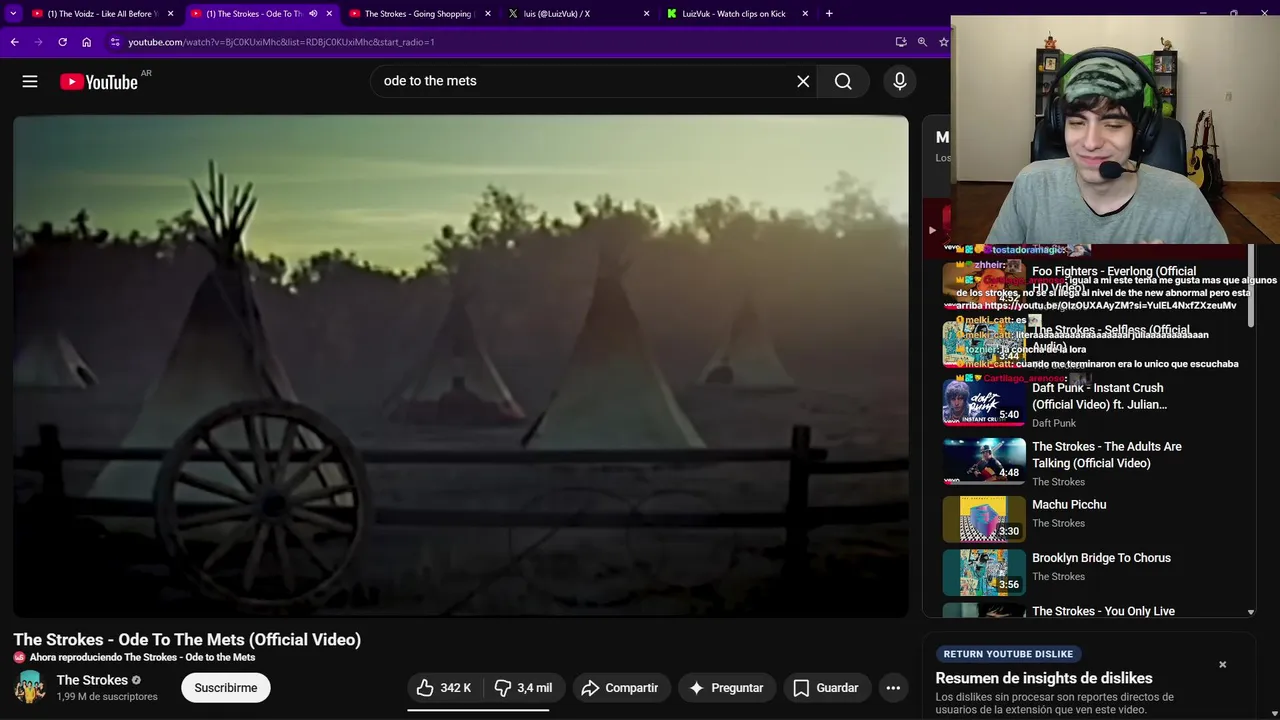The image size is (1280, 720).
Task: Click the install/cast icon in address bar
Action: [901, 42]
